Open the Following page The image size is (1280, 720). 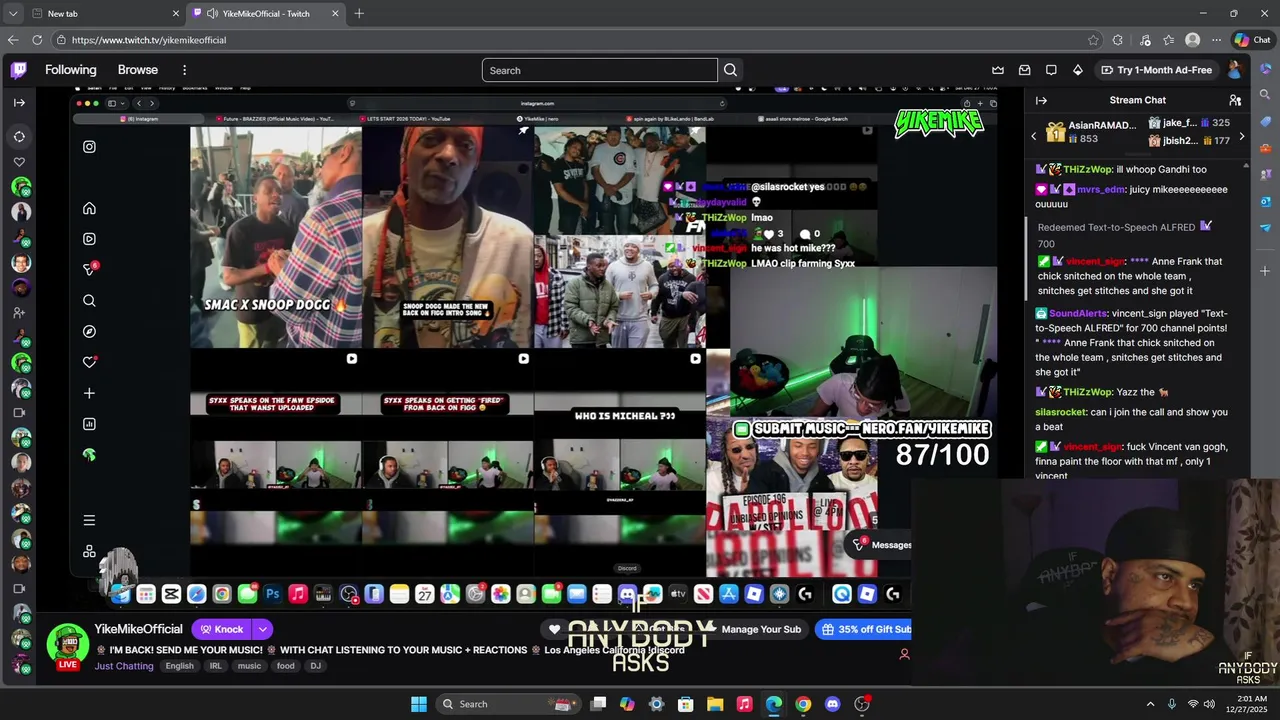click(x=71, y=70)
